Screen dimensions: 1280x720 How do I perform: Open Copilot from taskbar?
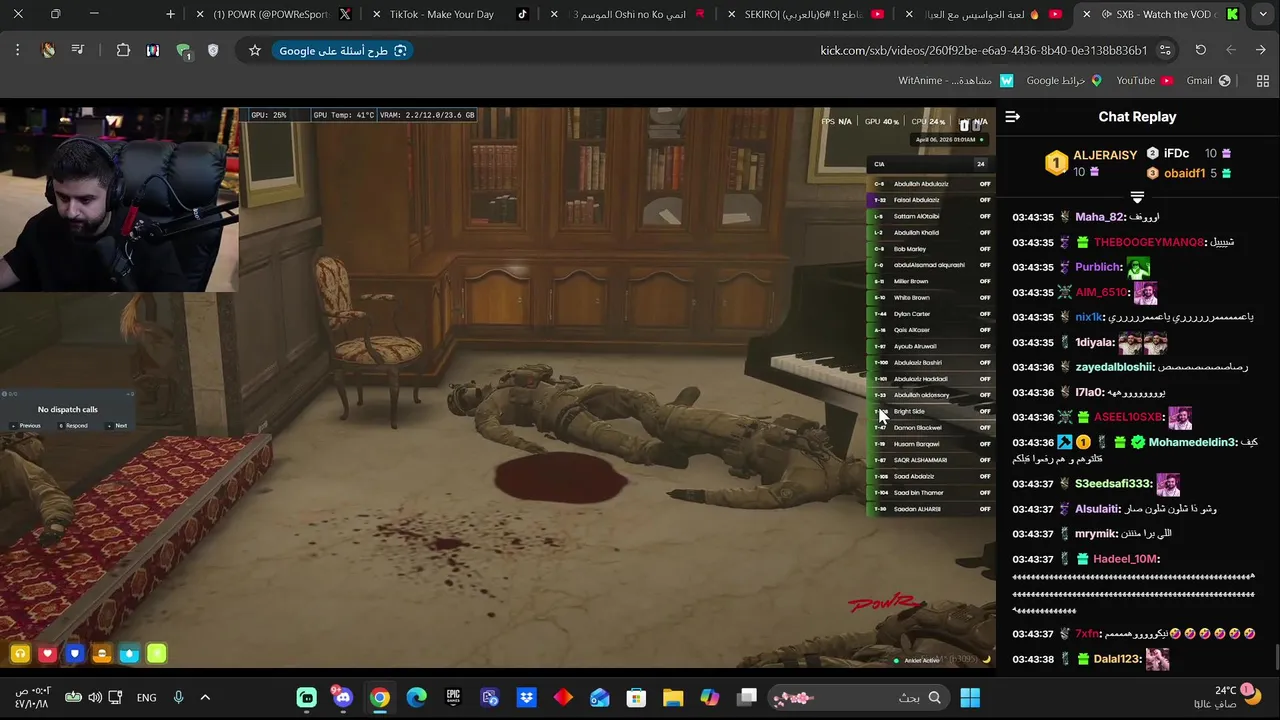click(x=710, y=697)
